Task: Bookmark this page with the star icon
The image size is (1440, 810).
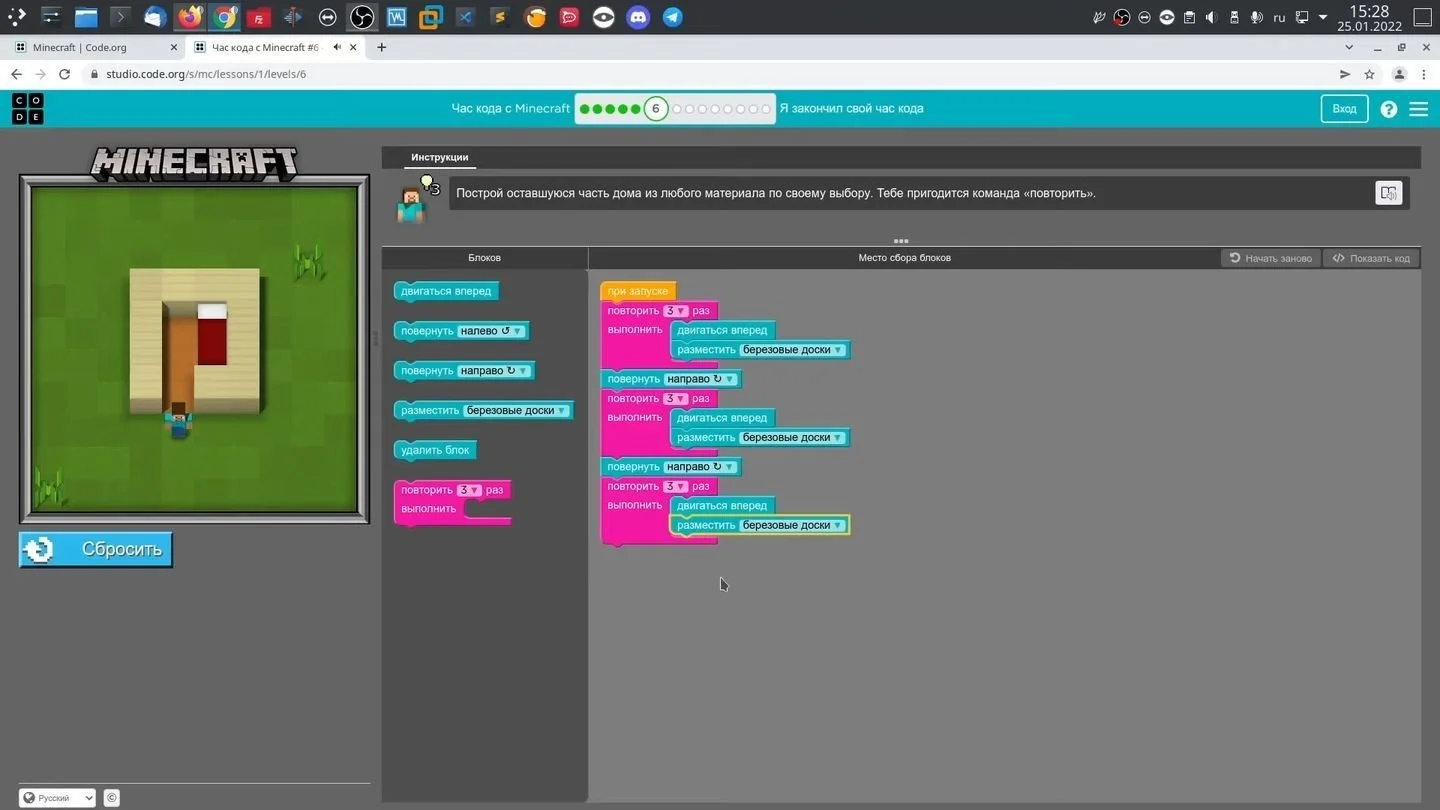Action: point(1369,74)
